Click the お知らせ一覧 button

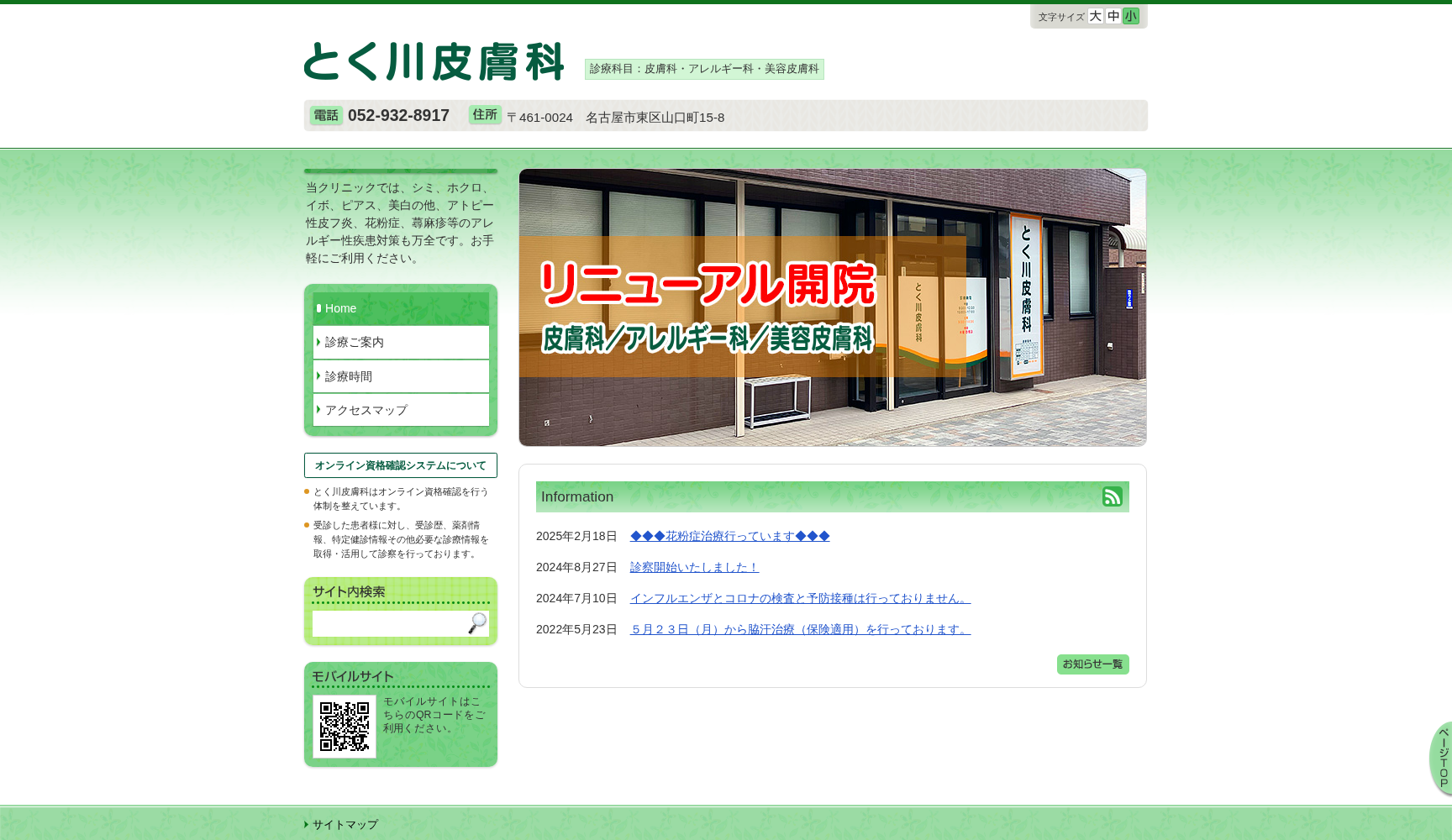point(1092,664)
